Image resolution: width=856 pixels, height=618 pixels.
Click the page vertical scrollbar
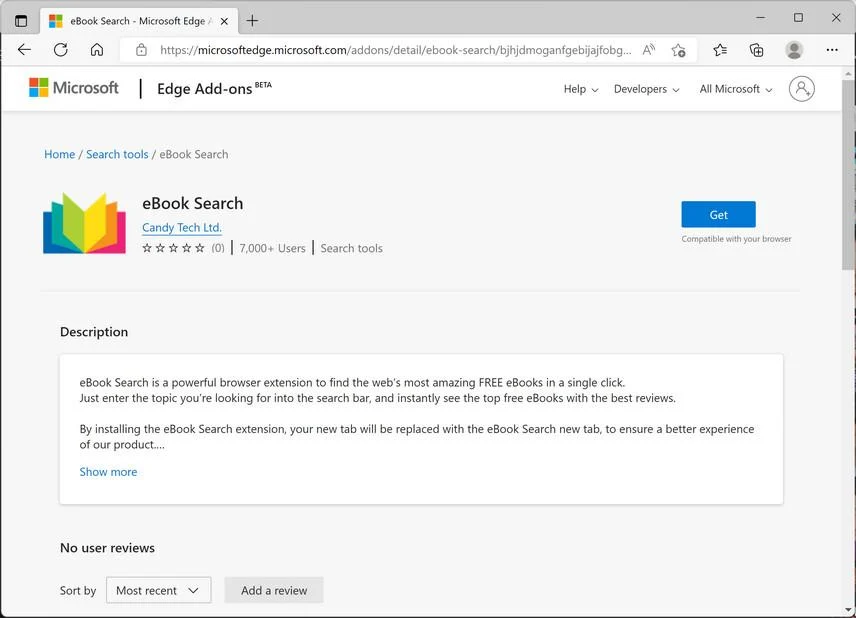pyautogui.click(x=848, y=175)
